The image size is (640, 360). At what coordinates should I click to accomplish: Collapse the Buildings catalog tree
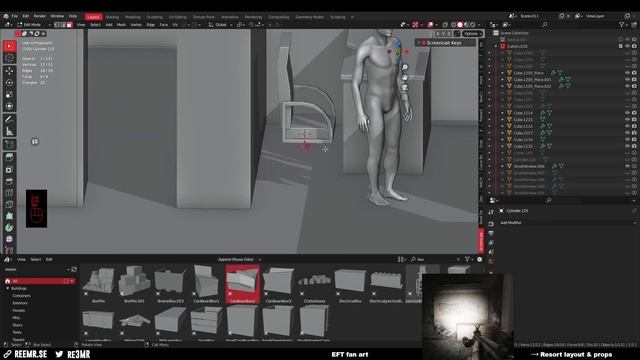[x=8, y=289]
